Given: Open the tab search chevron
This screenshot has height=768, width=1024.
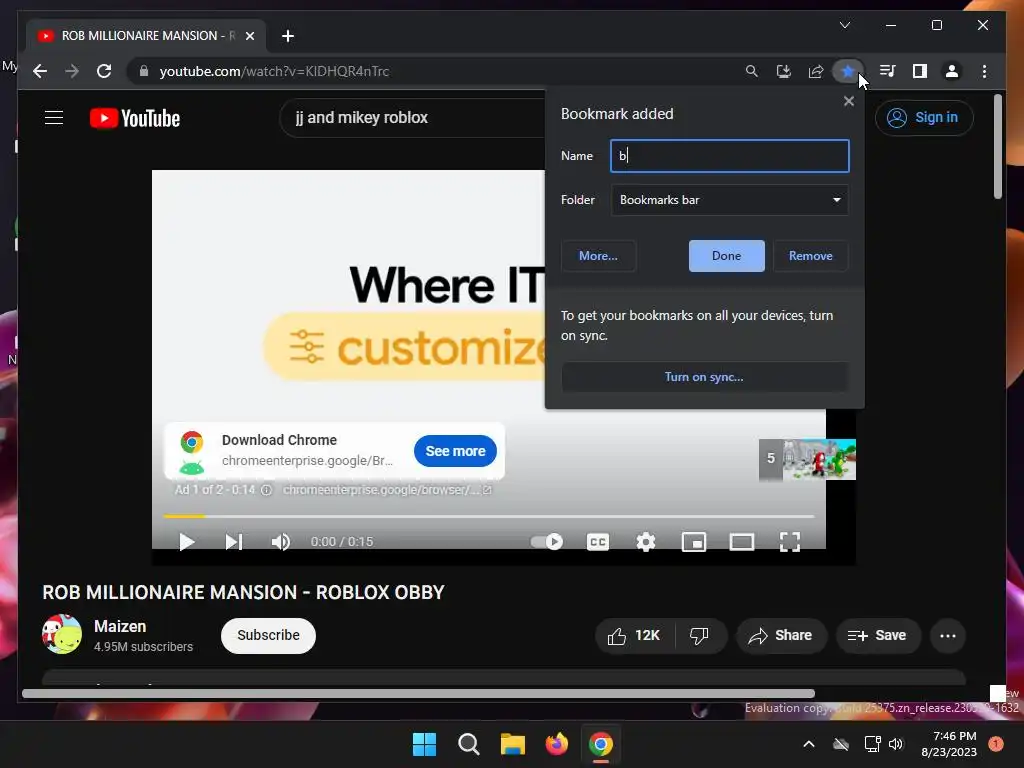Looking at the screenshot, I should click(x=845, y=25).
